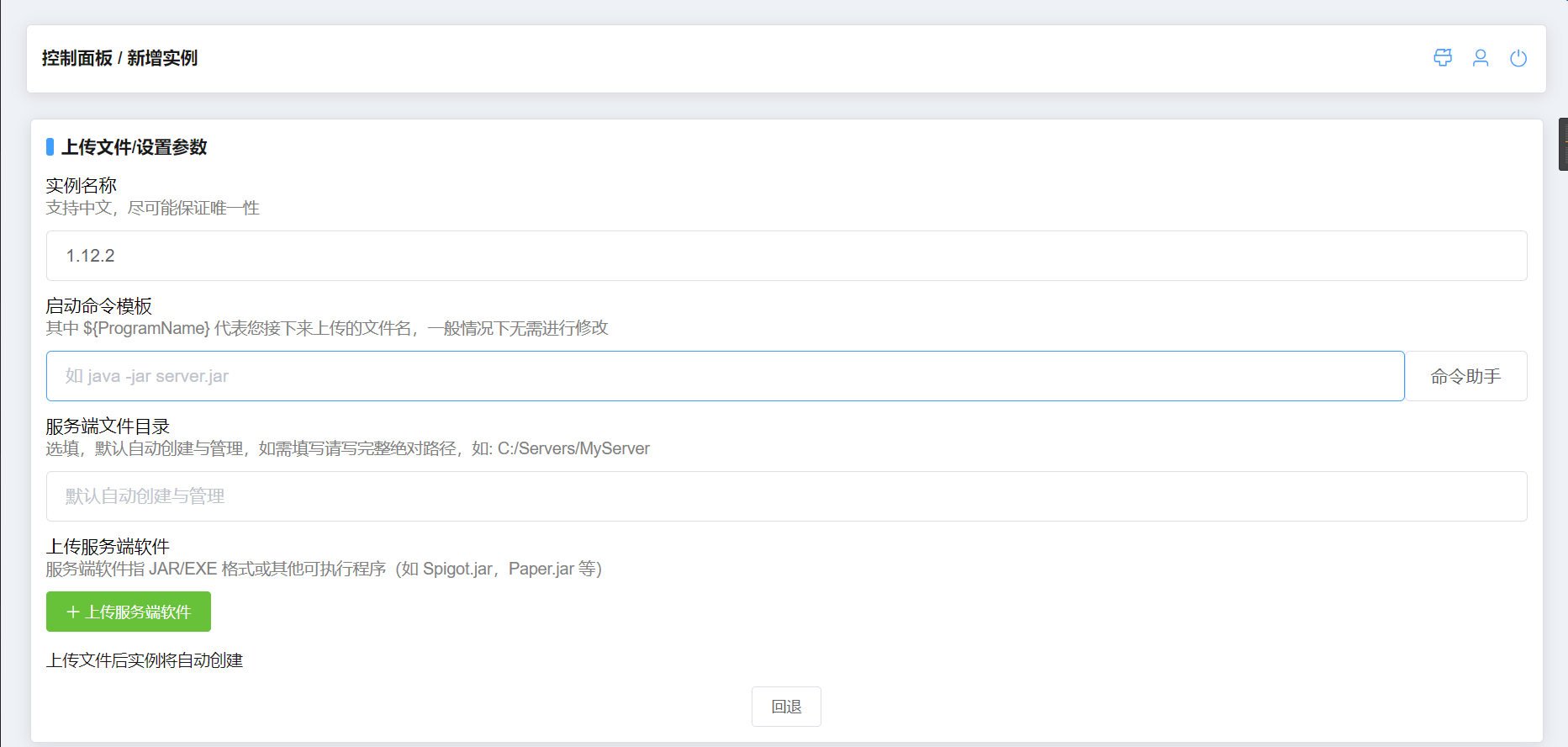Focus the instance name field containing 1.12.2
The image size is (1568, 747).
coord(786,256)
